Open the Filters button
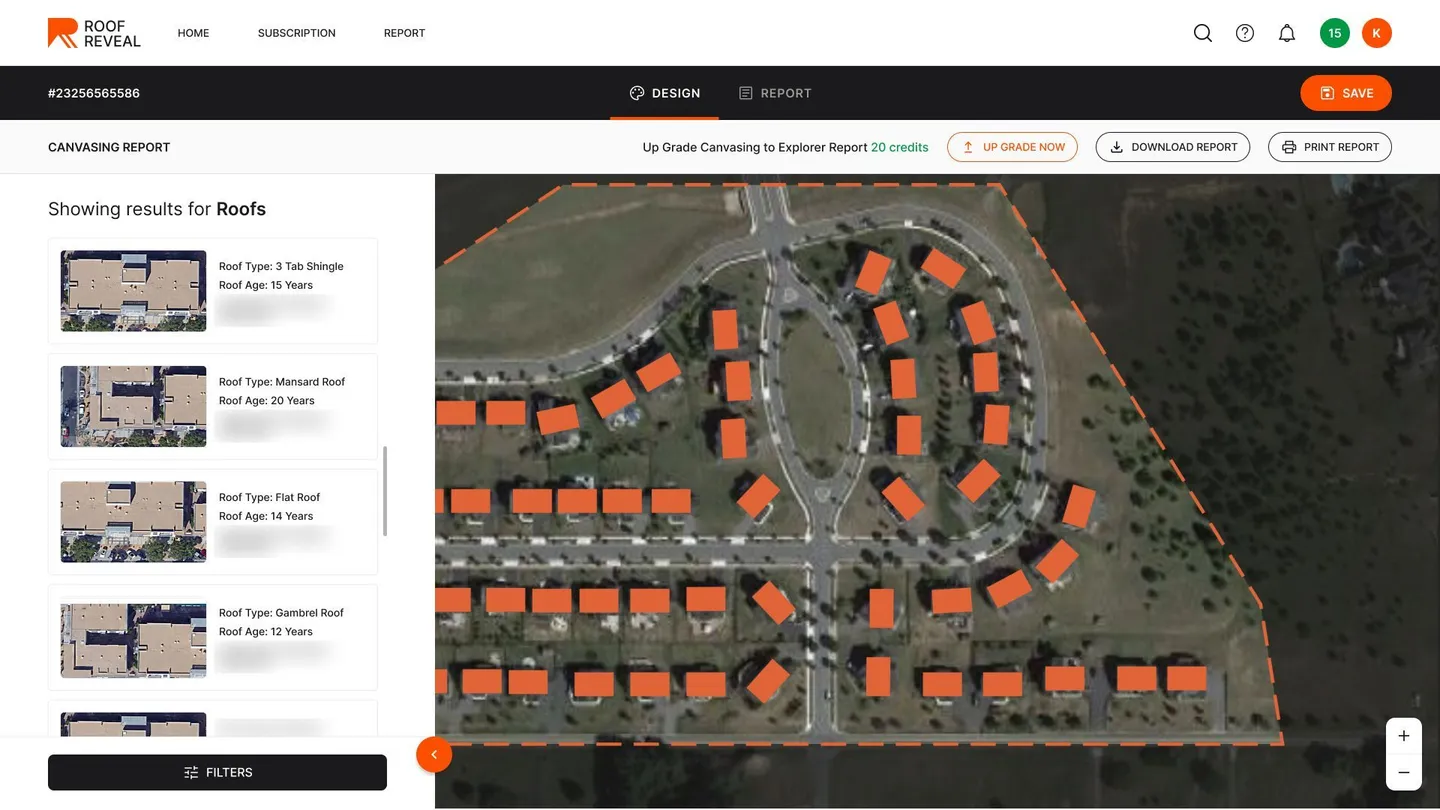1440x810 pixels. pyautogui.click(x=217, y=773)
